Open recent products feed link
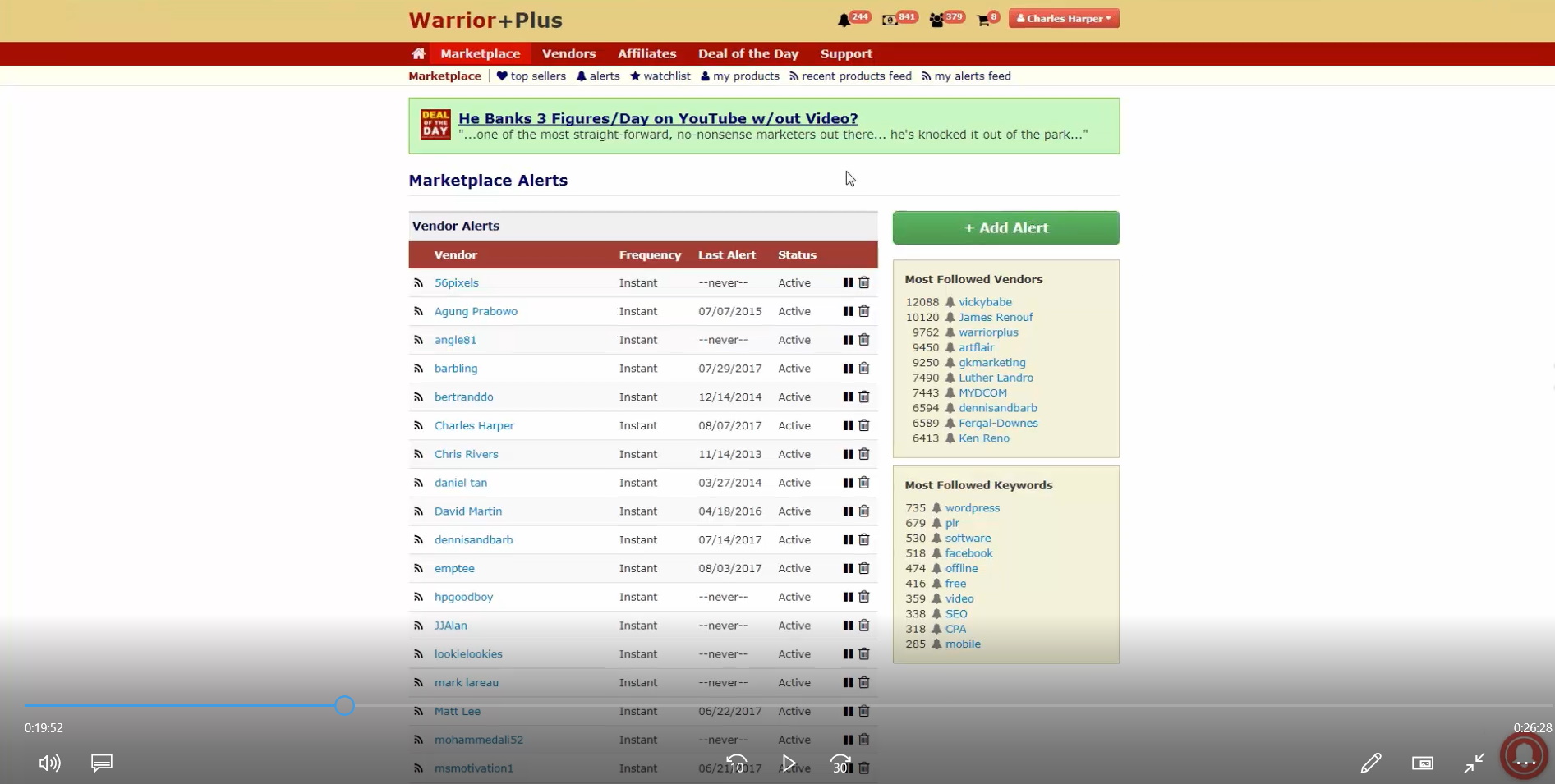 (x=850, y=76)
